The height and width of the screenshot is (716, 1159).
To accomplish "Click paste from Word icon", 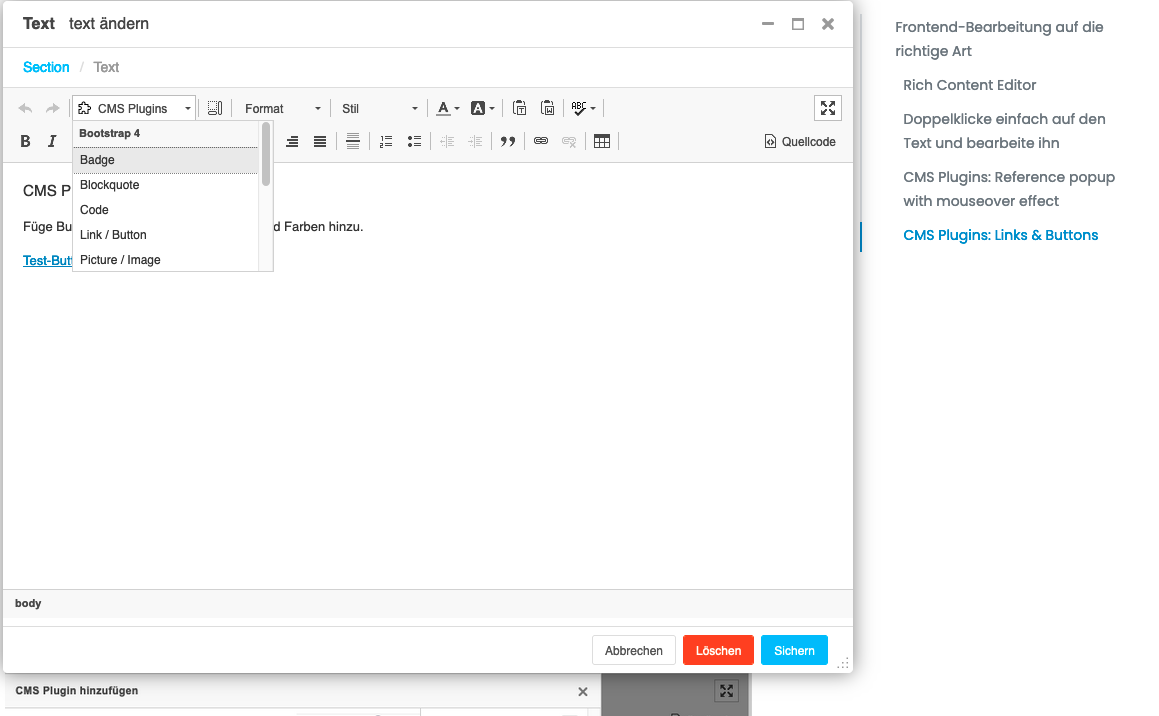I will pyautogui.click(x=547, y=108).
